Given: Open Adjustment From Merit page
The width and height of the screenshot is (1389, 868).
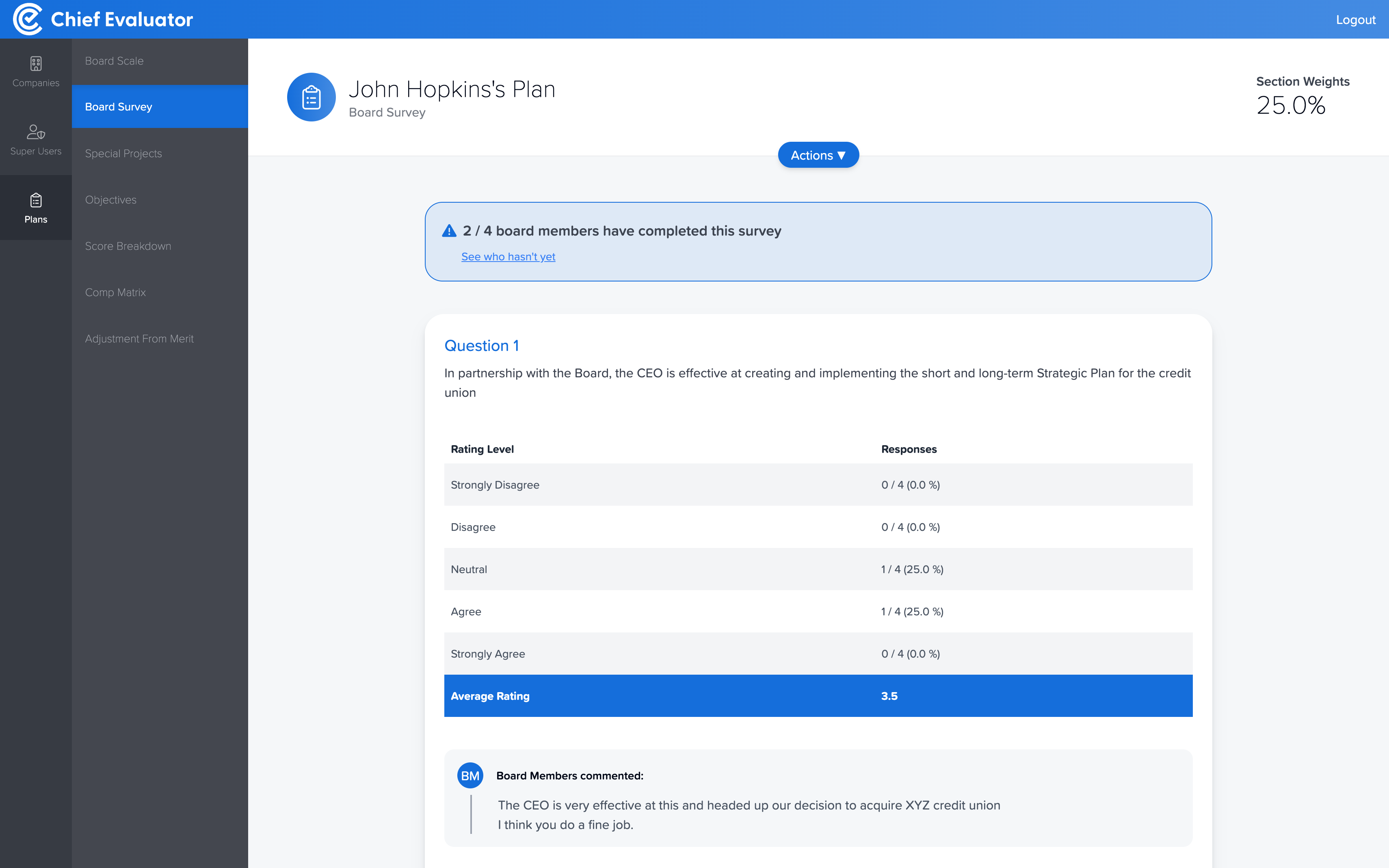Looking at the screenshot, I should [139, 339].
